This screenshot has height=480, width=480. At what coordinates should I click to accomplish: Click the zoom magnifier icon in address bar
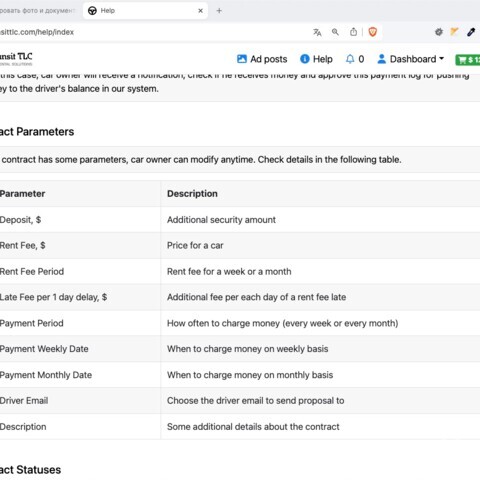pos(335,32)
